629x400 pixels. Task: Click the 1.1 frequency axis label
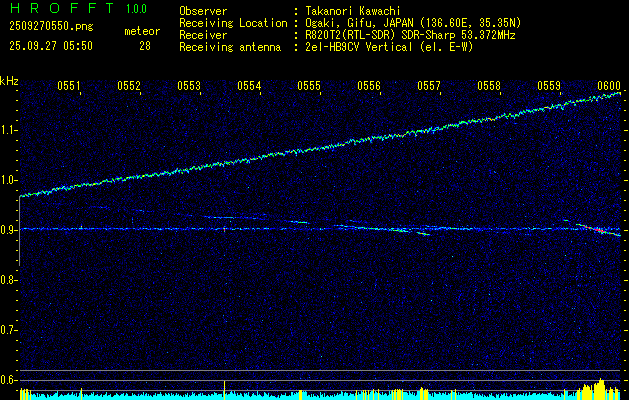[x=9, y=130]
